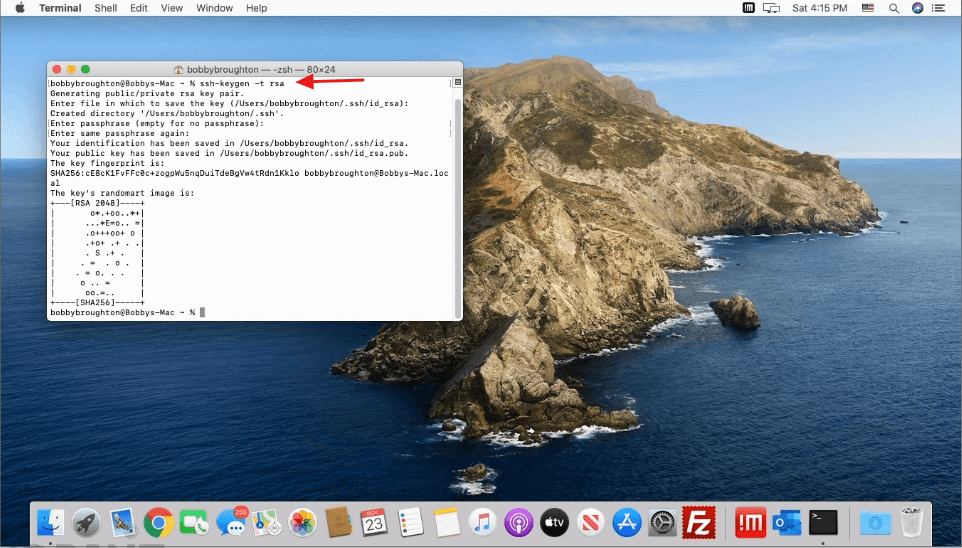Open Maps from the Dock
962x548 pixels.
(267, 523)
